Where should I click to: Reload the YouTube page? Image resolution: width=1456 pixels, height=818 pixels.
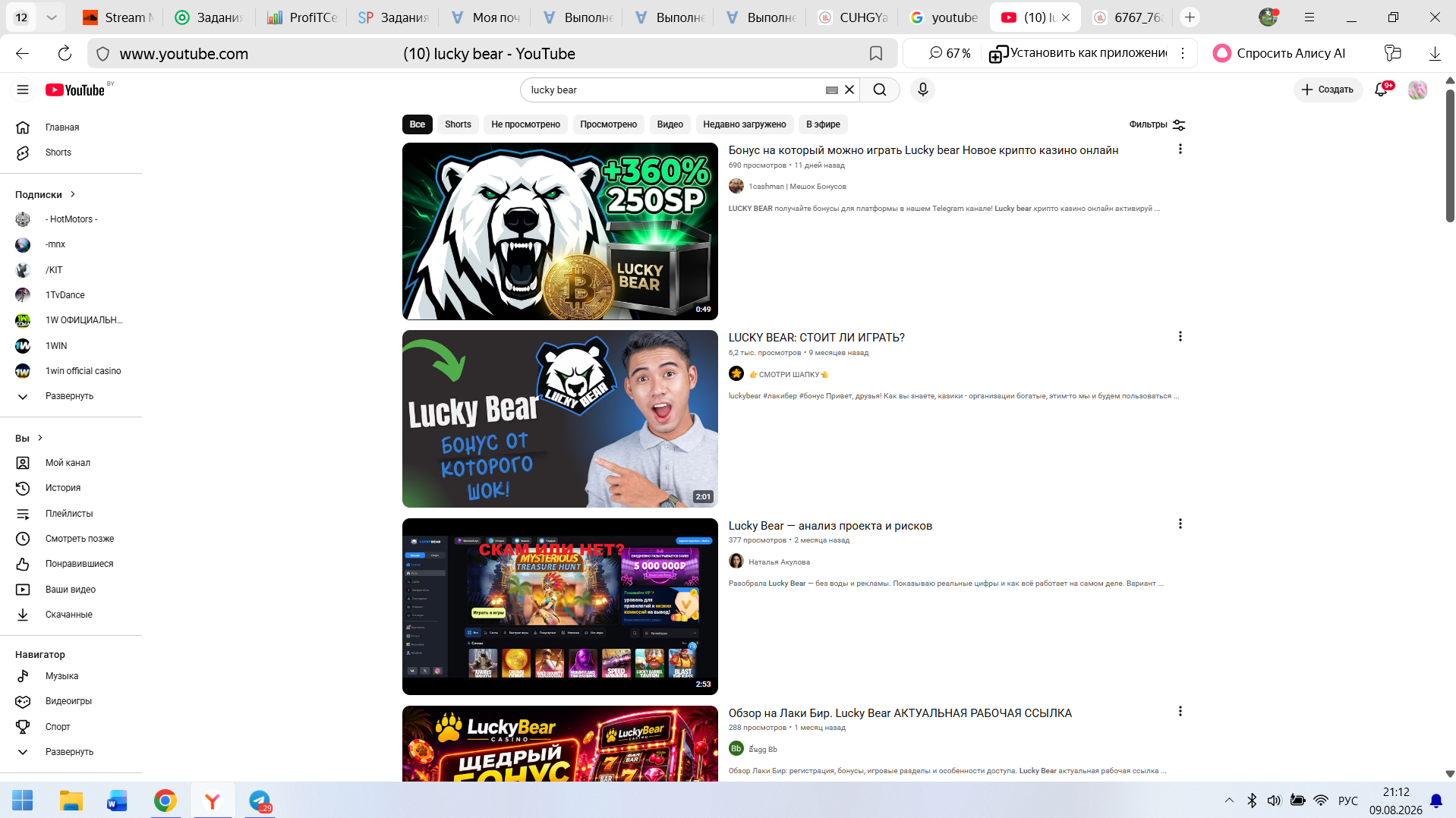point(65,53)
